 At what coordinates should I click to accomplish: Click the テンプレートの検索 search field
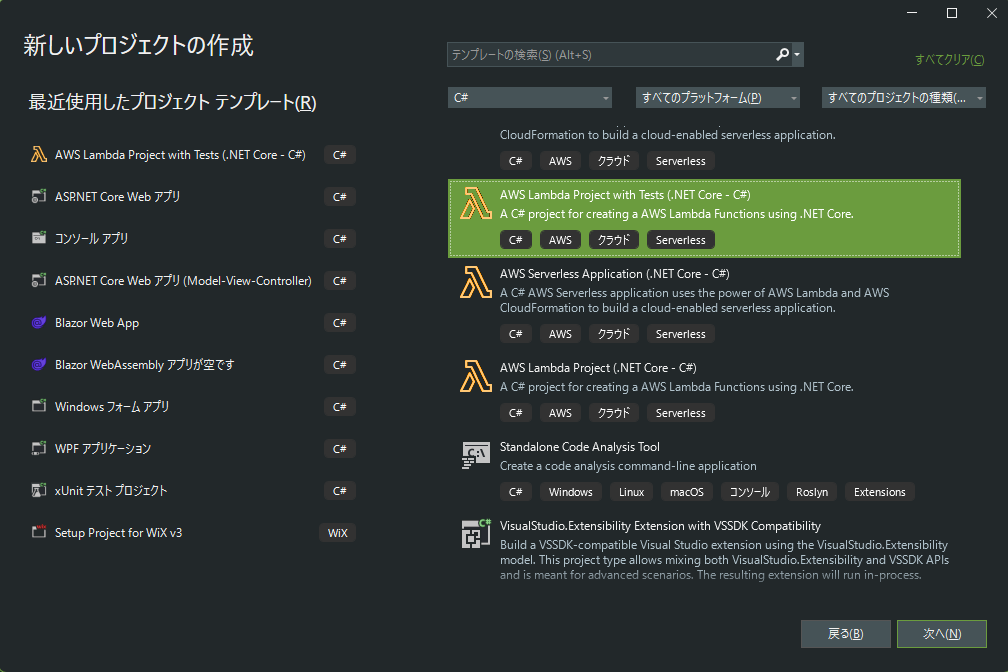pyautogui.click(x=611, y=55)
